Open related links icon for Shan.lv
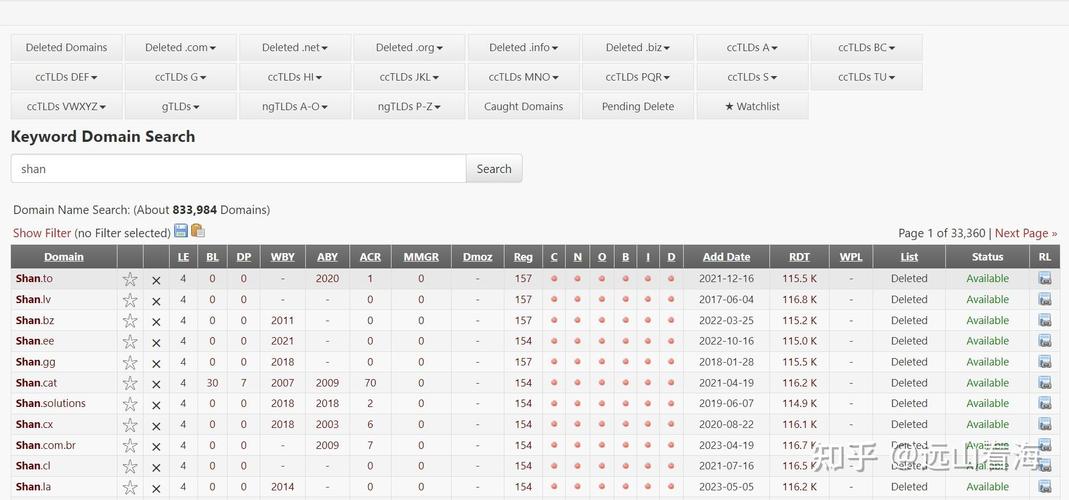 (1044, 299)
